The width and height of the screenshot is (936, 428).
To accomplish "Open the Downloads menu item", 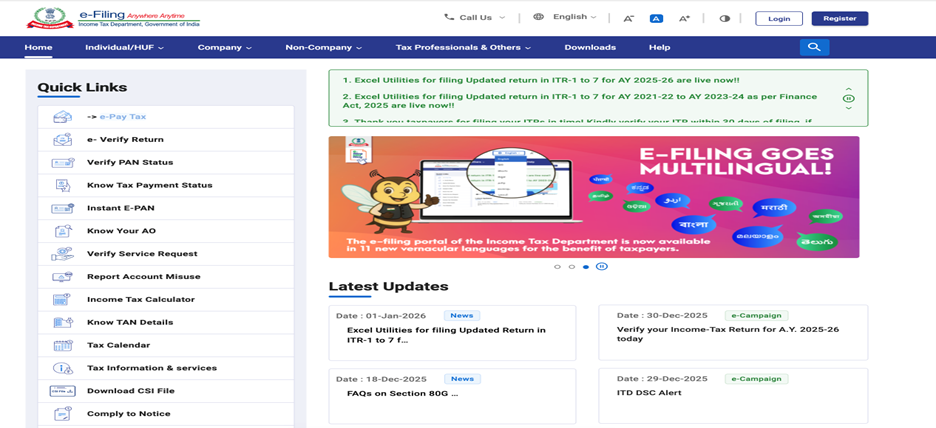I will [590, 47].
